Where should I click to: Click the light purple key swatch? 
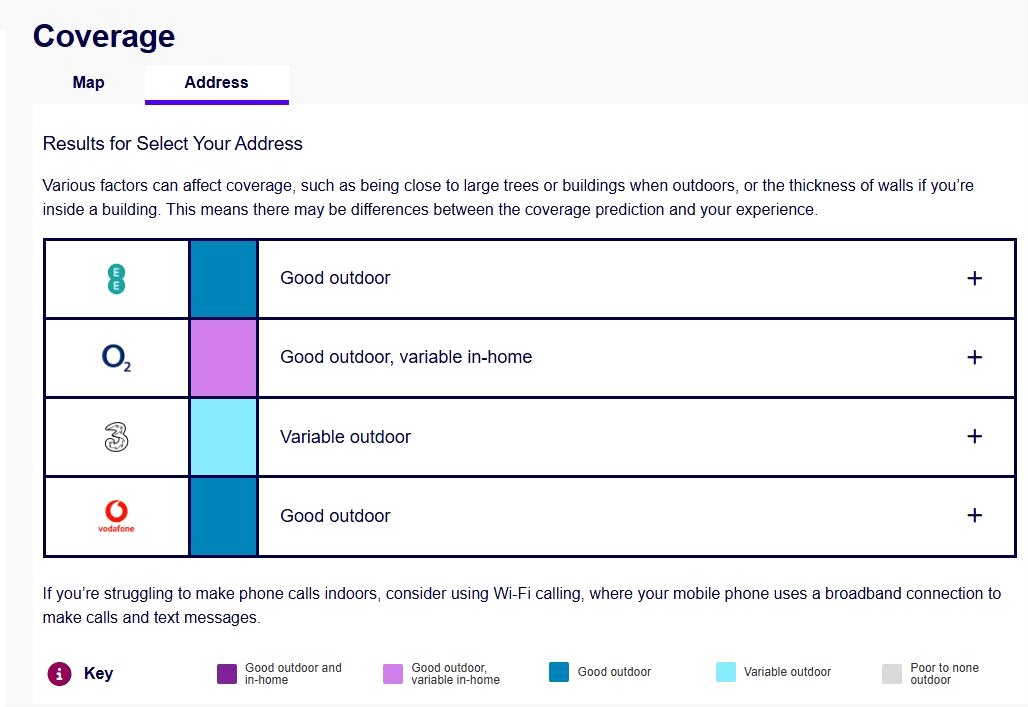click(393, 674)
